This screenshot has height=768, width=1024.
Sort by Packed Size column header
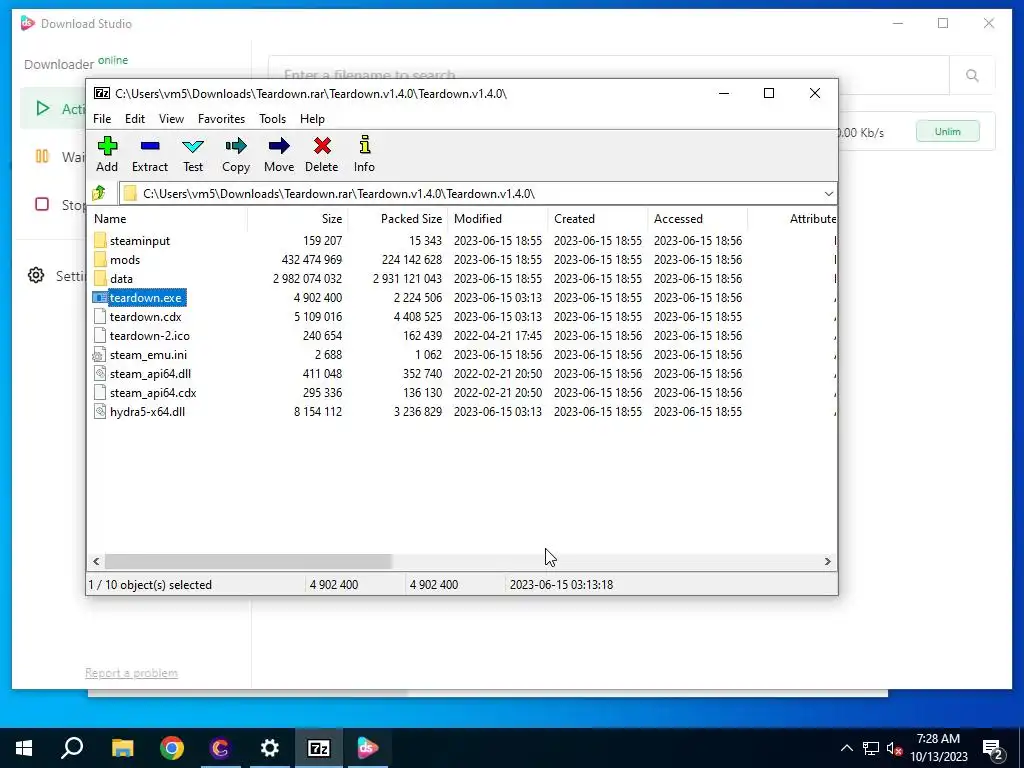click(398, 219)
